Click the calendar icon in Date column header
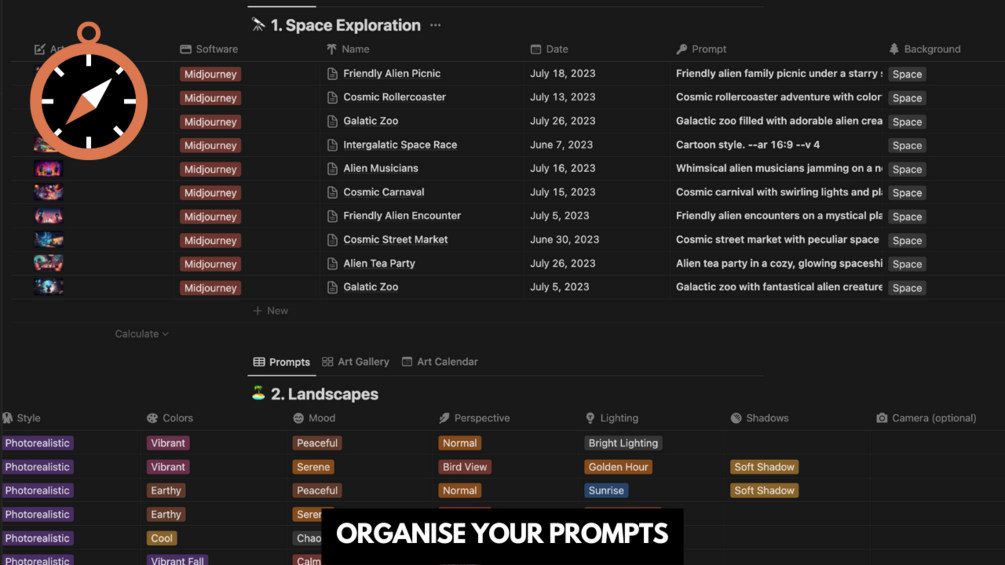The image size is (1005, 565). (x=536, y=49)
